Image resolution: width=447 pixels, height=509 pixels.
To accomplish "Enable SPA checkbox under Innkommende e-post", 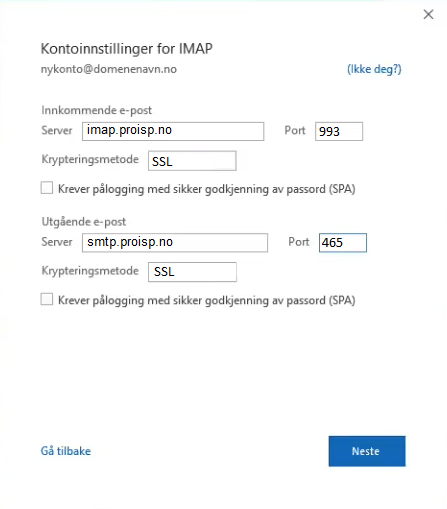I will coord(47,188).
